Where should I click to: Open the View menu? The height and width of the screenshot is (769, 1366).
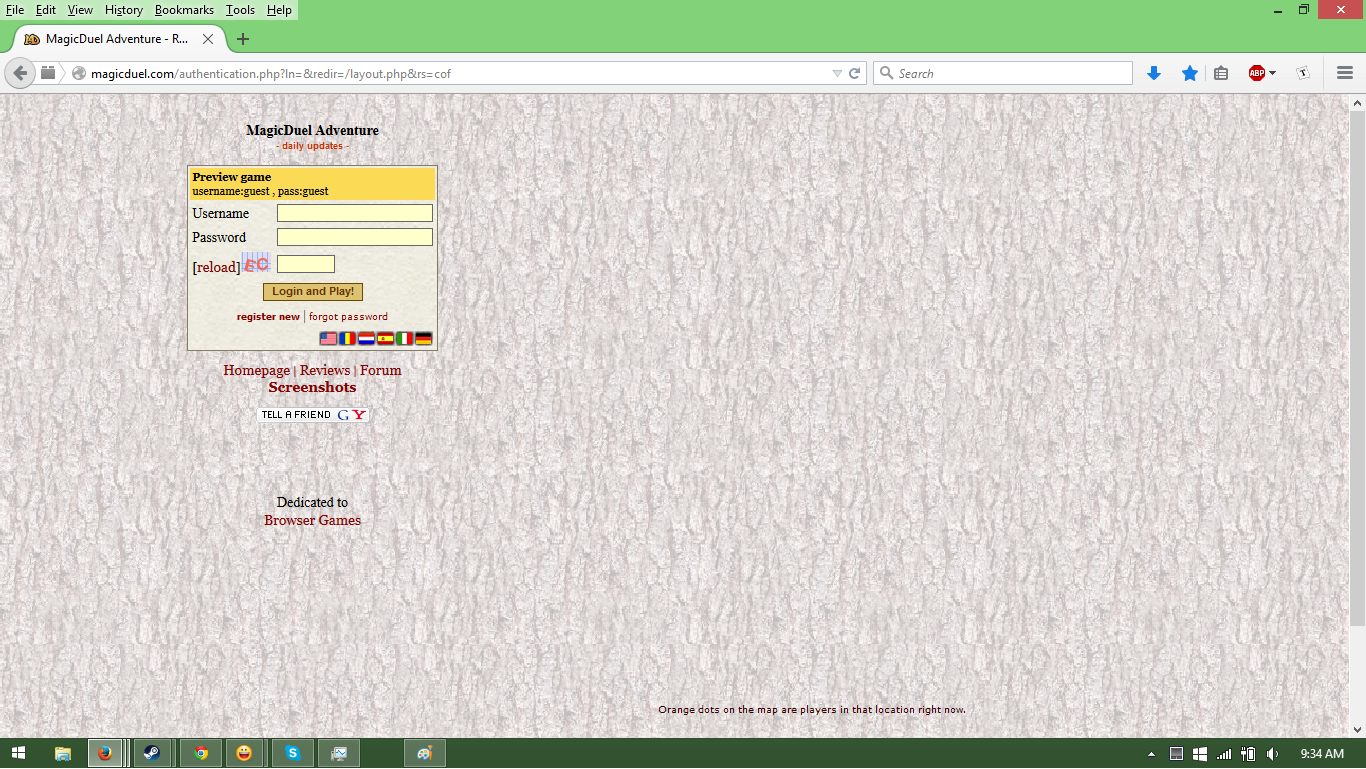[80, 10]
